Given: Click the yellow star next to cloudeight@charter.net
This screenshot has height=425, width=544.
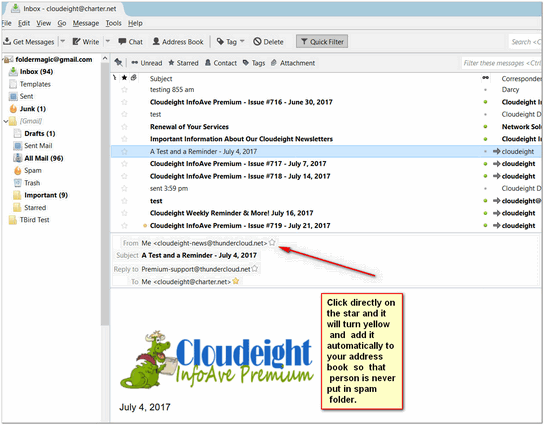Looking at the screenshot, I should [236, 281].
